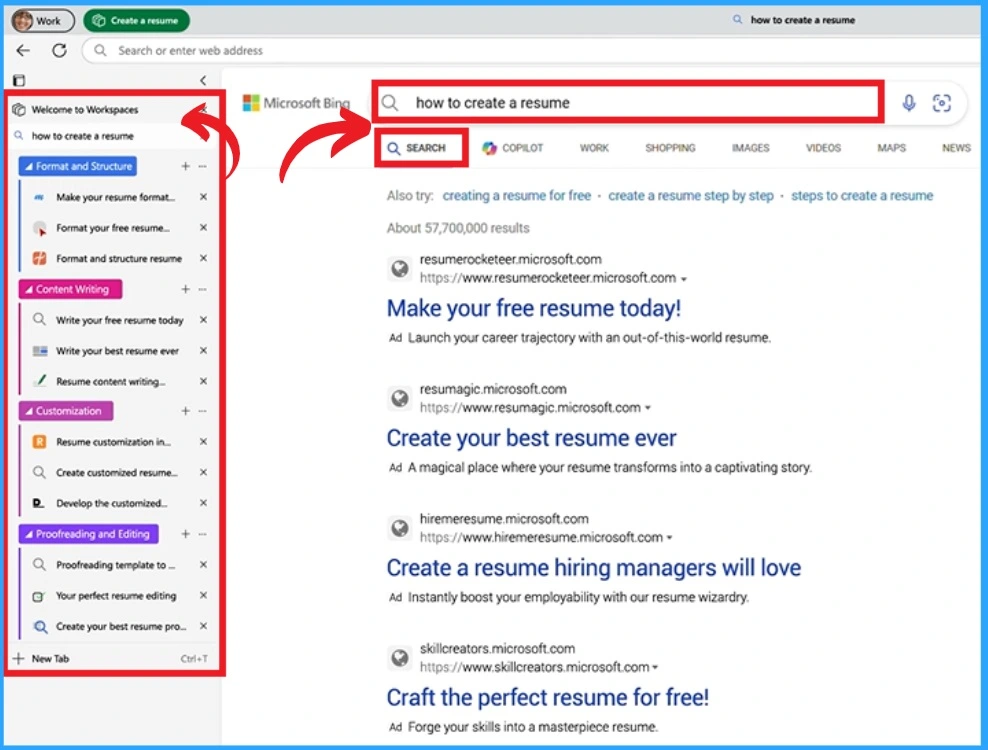988x750 pixels.
Task: Switch to the Videos tab
Action: [823, 148]
